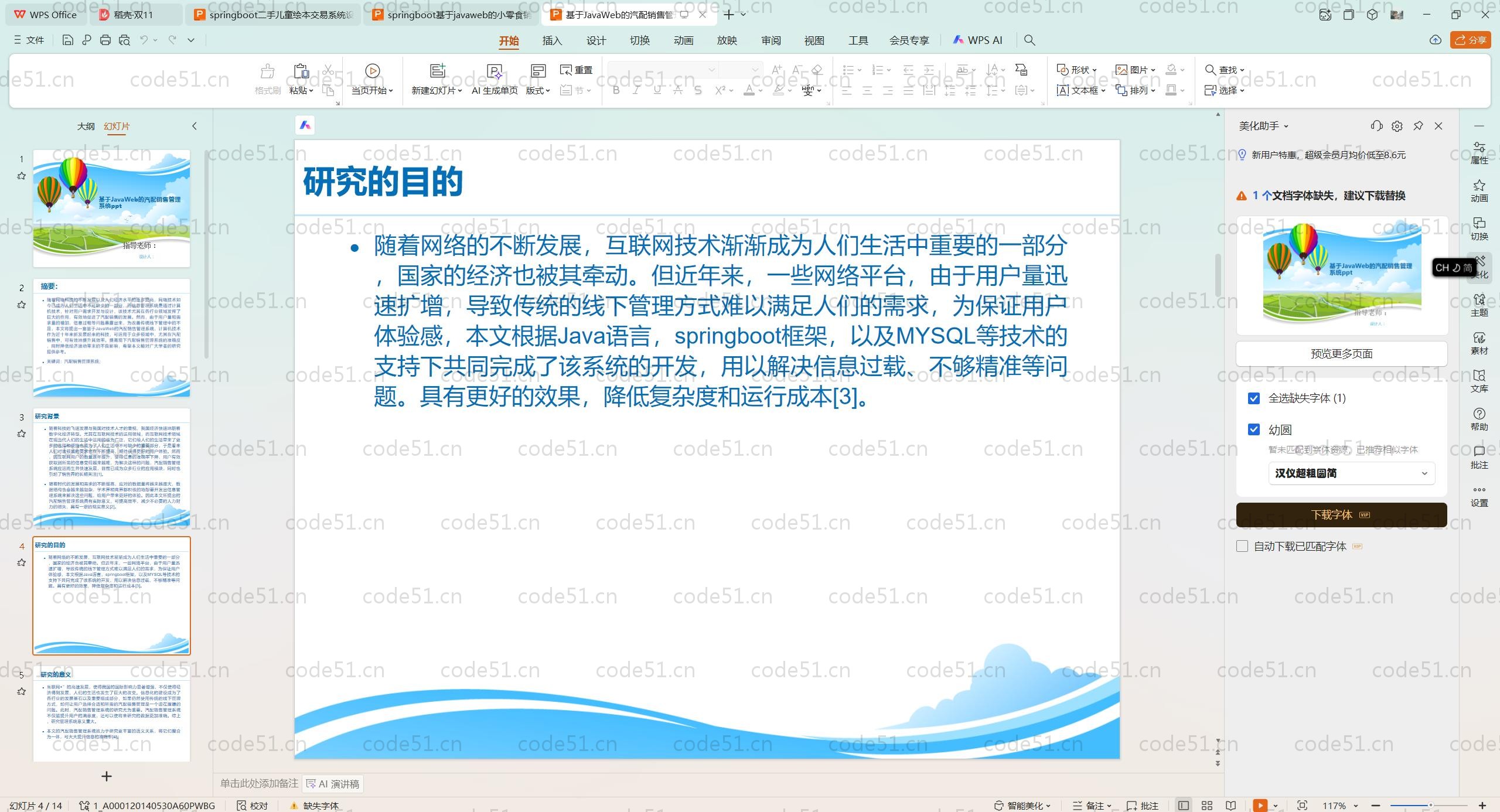Select slide 2 摘要 thumbnail
Screen dimensions: 1500x812
tap(111, 337)
